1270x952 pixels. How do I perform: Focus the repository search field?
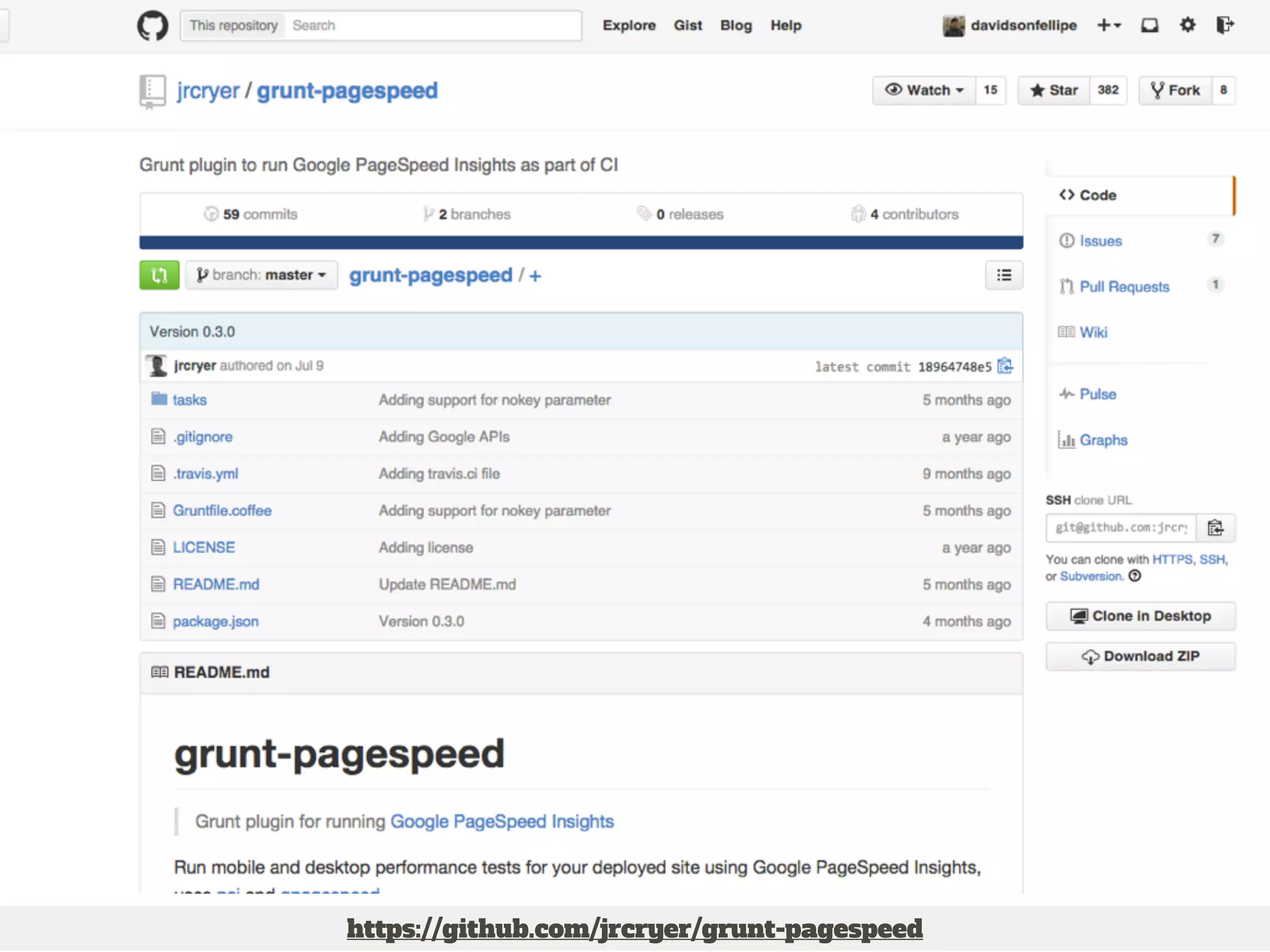pos(433,25)
